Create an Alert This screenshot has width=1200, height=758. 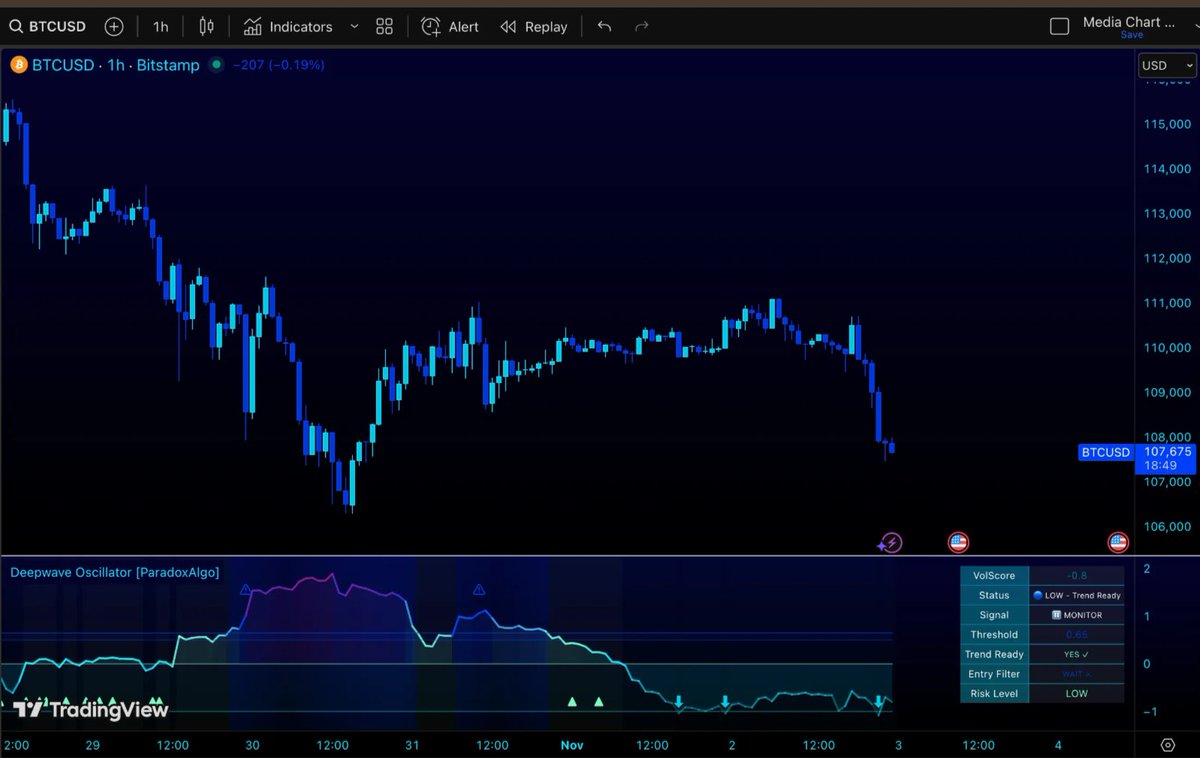450,27
